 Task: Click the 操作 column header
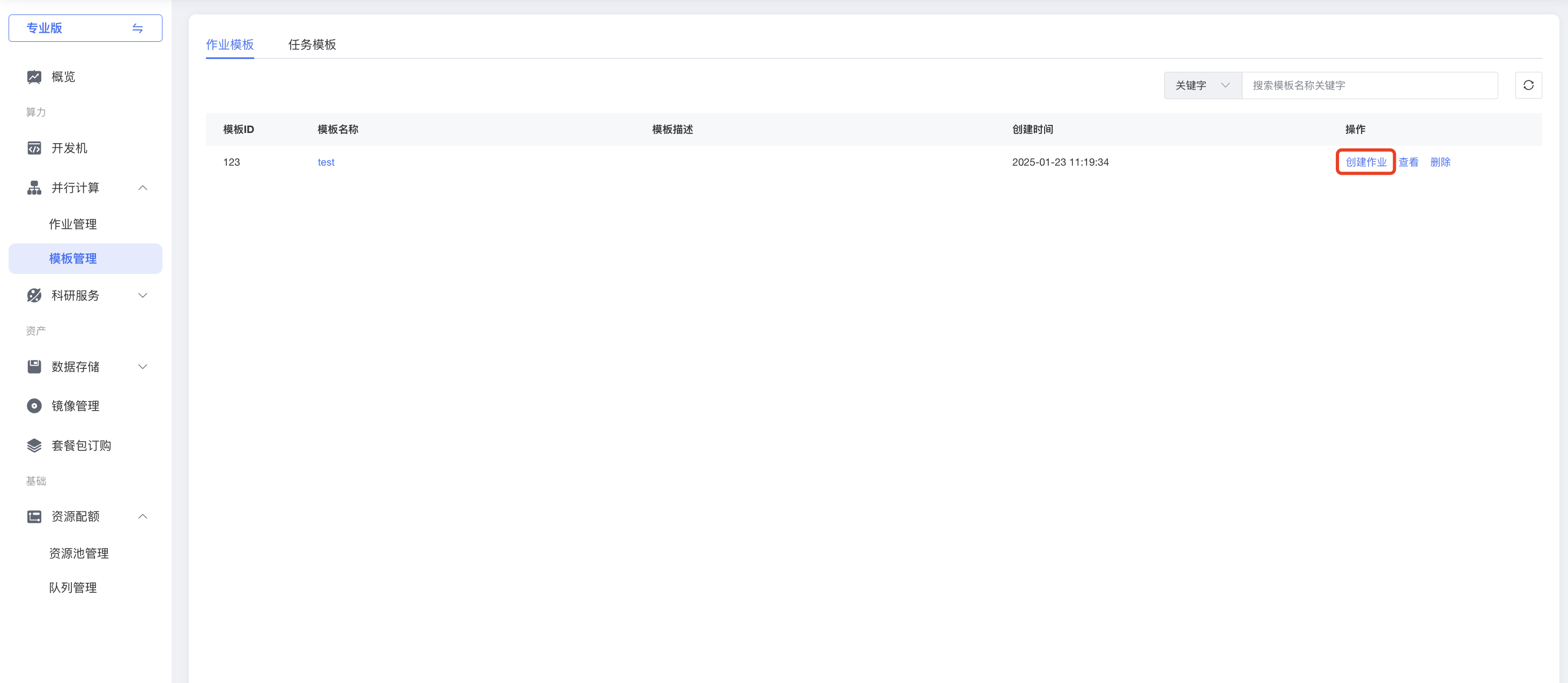pyautogui.click(x=1355, y=129)
